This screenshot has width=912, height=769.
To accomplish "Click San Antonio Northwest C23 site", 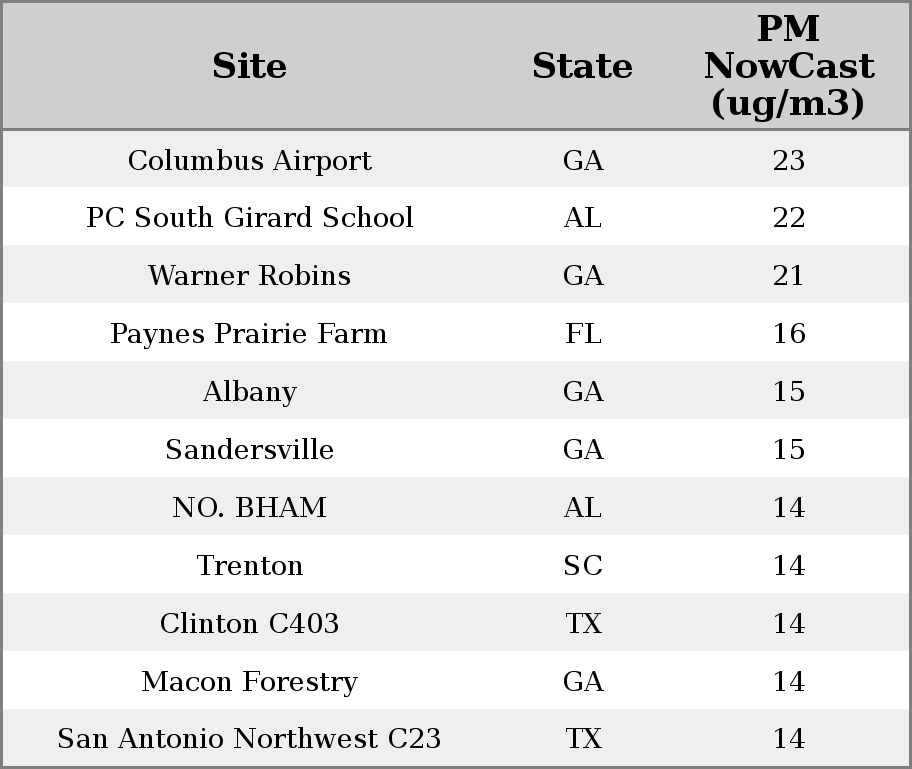I will [x=249, y=739].
